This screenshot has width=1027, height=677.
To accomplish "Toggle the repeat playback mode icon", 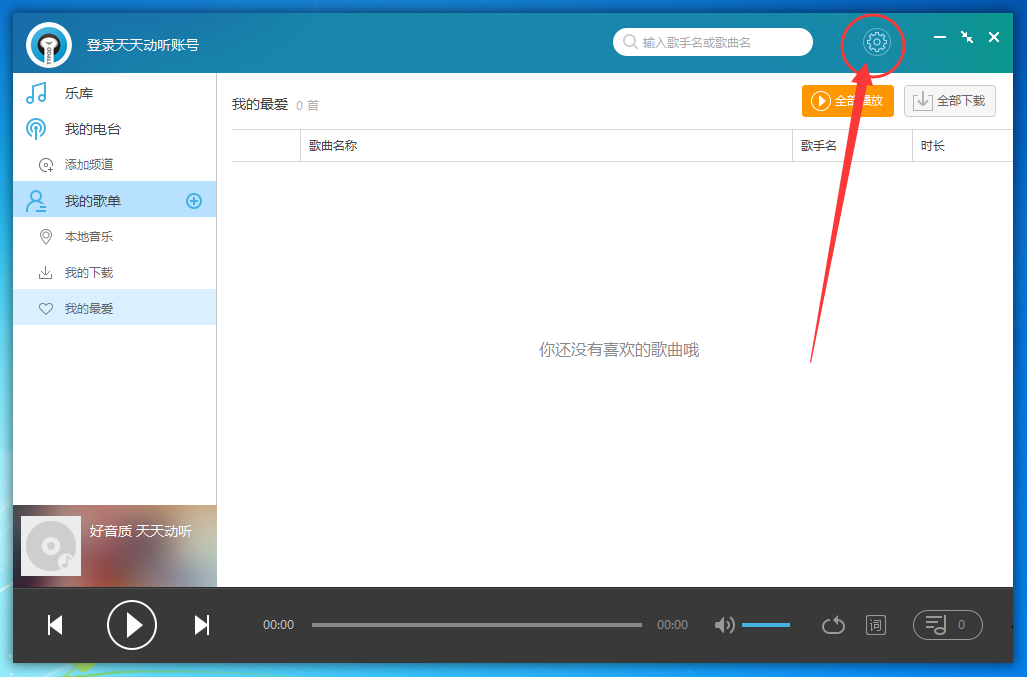I will (833, 624).
